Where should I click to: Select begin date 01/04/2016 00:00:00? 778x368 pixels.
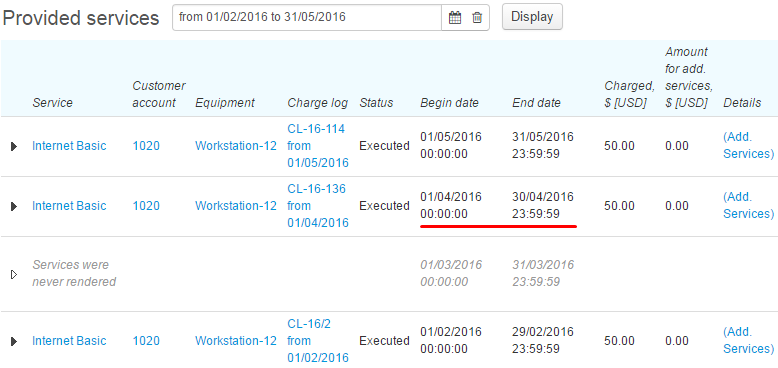coord(451,205)
